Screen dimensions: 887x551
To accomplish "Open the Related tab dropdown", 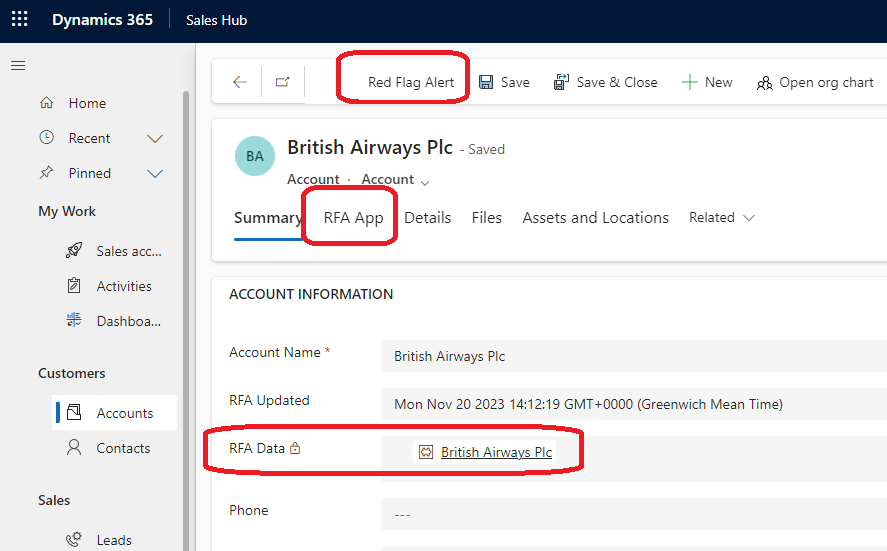I will click(x=722, y=218).
